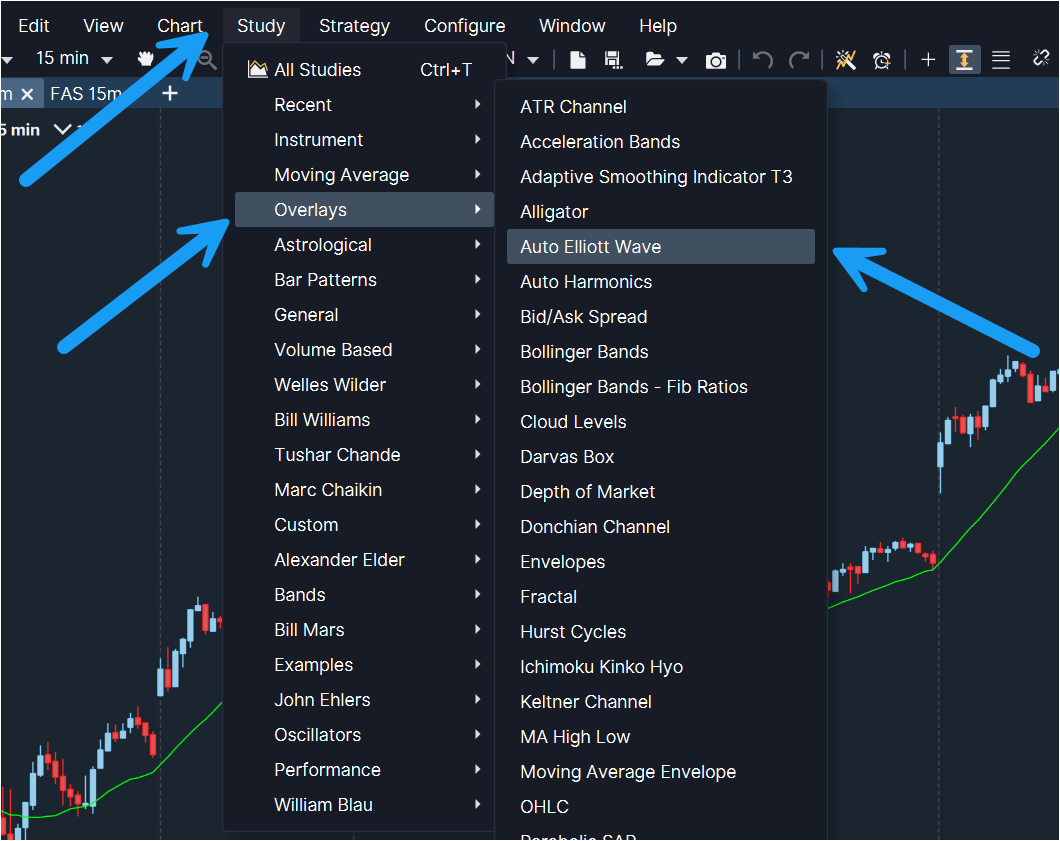Select the hand pan tool
This screenshot has height=841, width=1060.
click(147, 59)
